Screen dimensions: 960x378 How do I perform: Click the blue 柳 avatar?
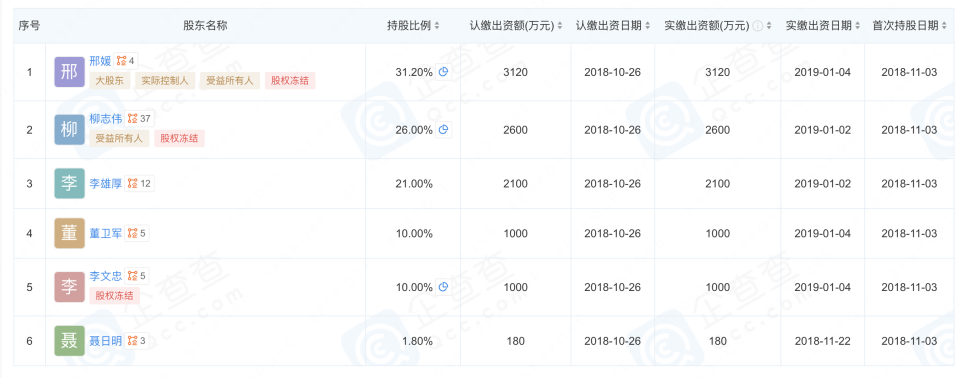pyautogui.click(x=69, y=130)
